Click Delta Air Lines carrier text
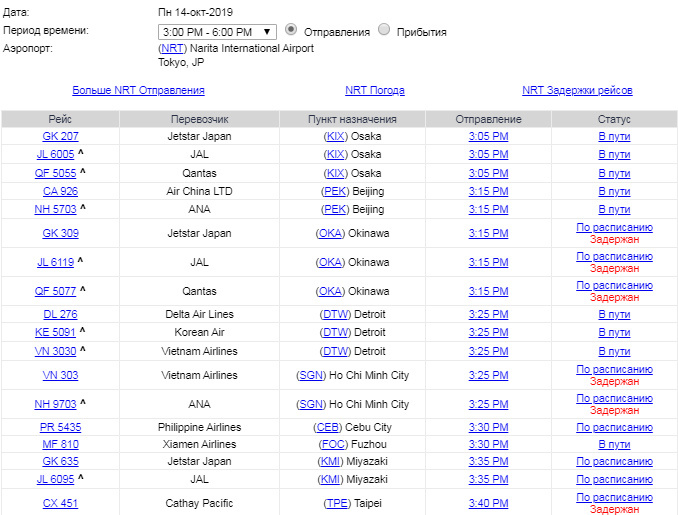Viewport: 678px width, 515px height. (x=199, y=314)
